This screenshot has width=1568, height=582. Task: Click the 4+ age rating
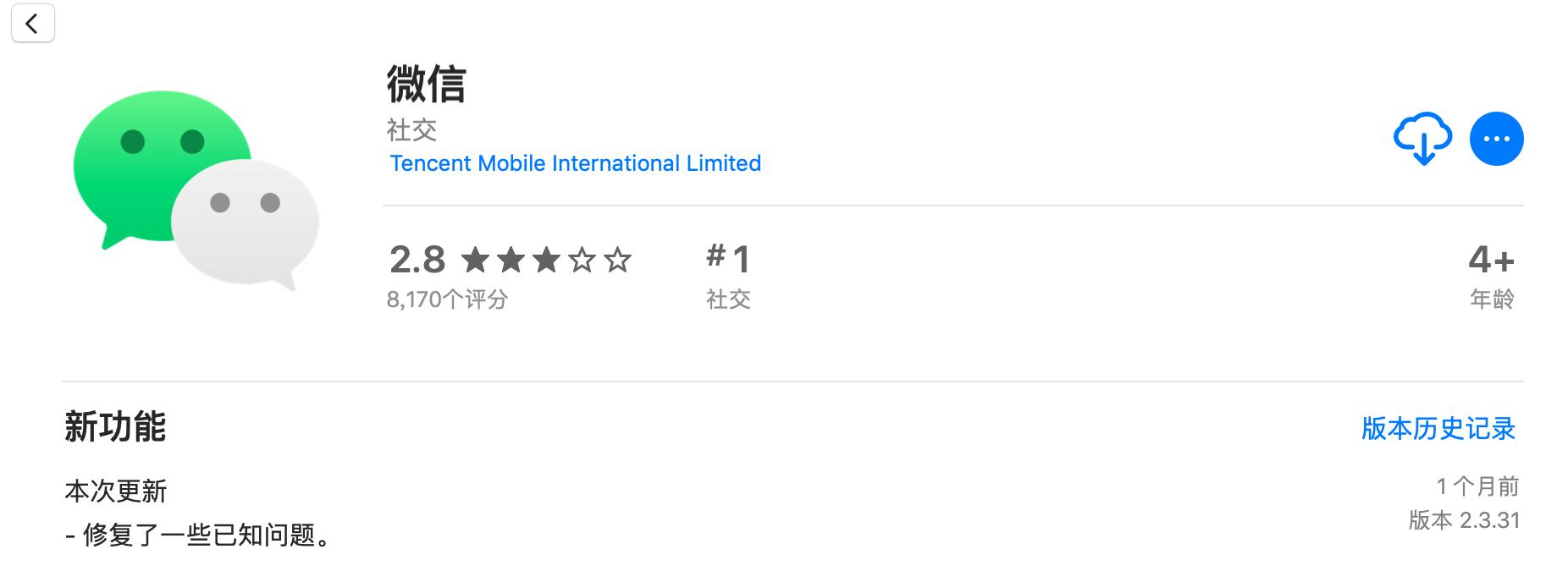[x=1491, y=260]
